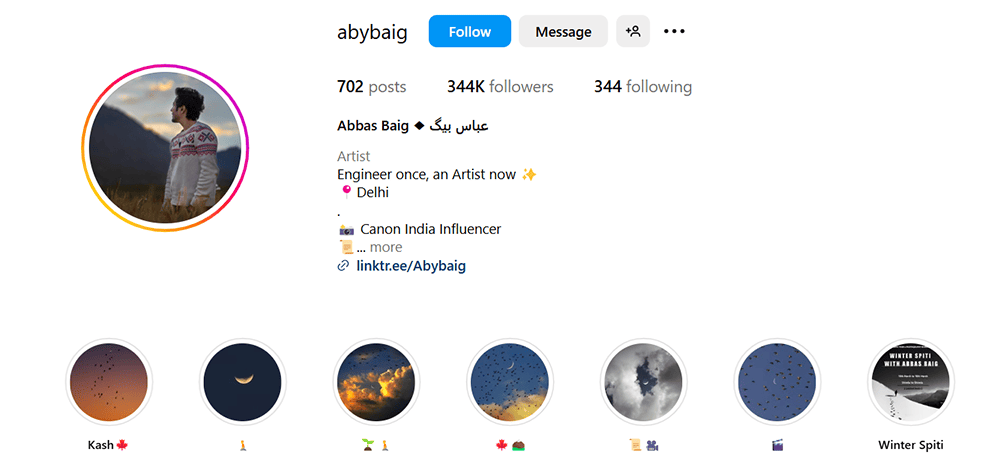Follow the abybaig account
The height and width of the screenshot is (468, 1000).
[x=469, y=31]
